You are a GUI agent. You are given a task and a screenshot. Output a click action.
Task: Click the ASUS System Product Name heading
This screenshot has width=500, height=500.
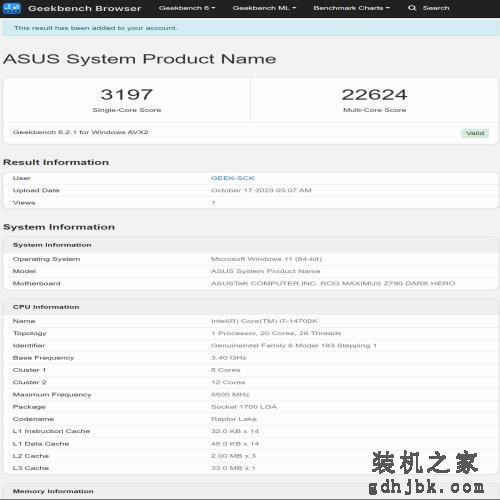click(x=140, y=59)
